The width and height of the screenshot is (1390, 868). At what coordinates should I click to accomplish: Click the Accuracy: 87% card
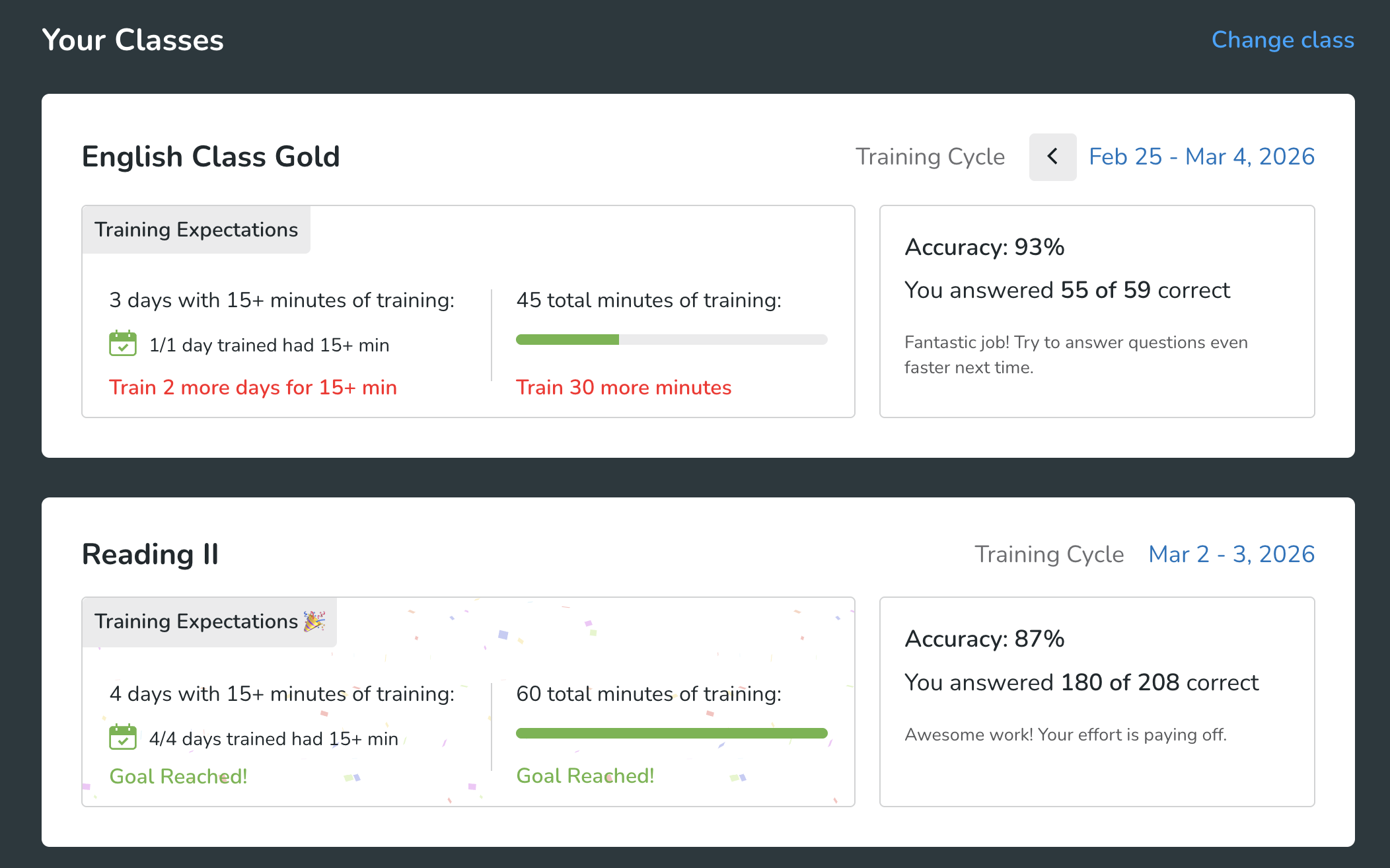(1097, 702)
